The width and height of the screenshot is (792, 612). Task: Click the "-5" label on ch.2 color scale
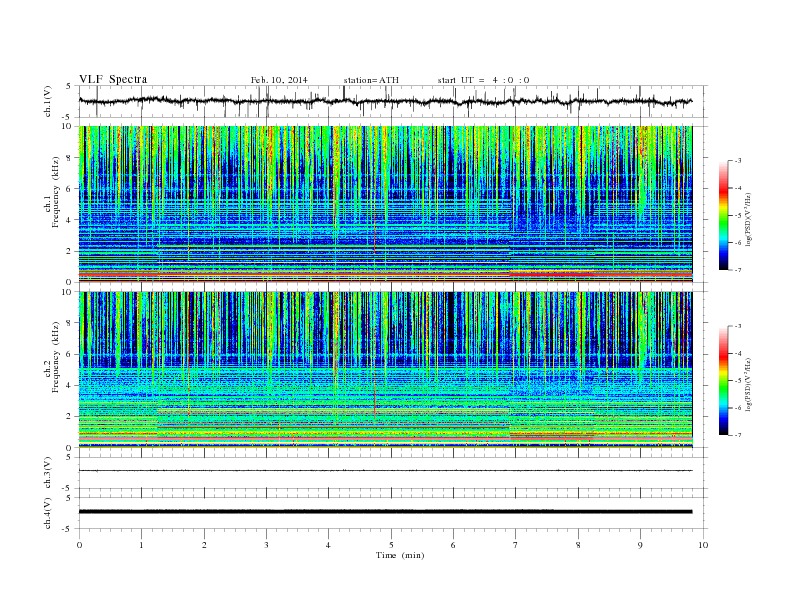737,381
